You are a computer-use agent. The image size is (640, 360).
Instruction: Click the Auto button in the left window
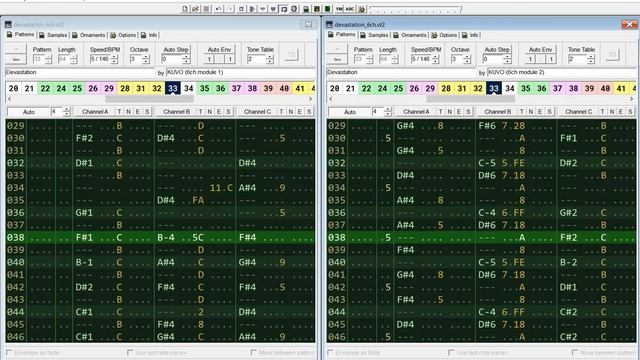[29, 112]
